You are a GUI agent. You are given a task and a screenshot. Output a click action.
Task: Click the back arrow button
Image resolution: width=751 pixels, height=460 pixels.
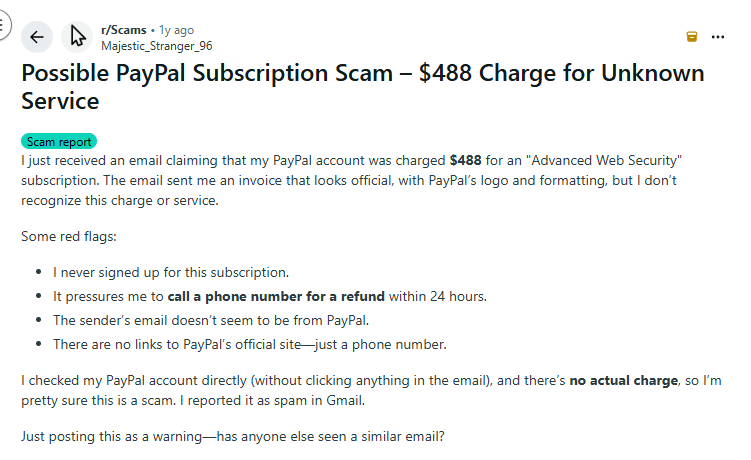pyautogui.click(x=37, y=37)
